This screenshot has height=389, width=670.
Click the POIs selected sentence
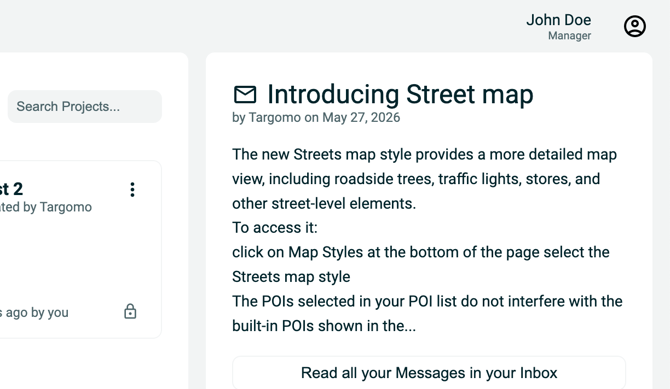click(x=427, y=313)
